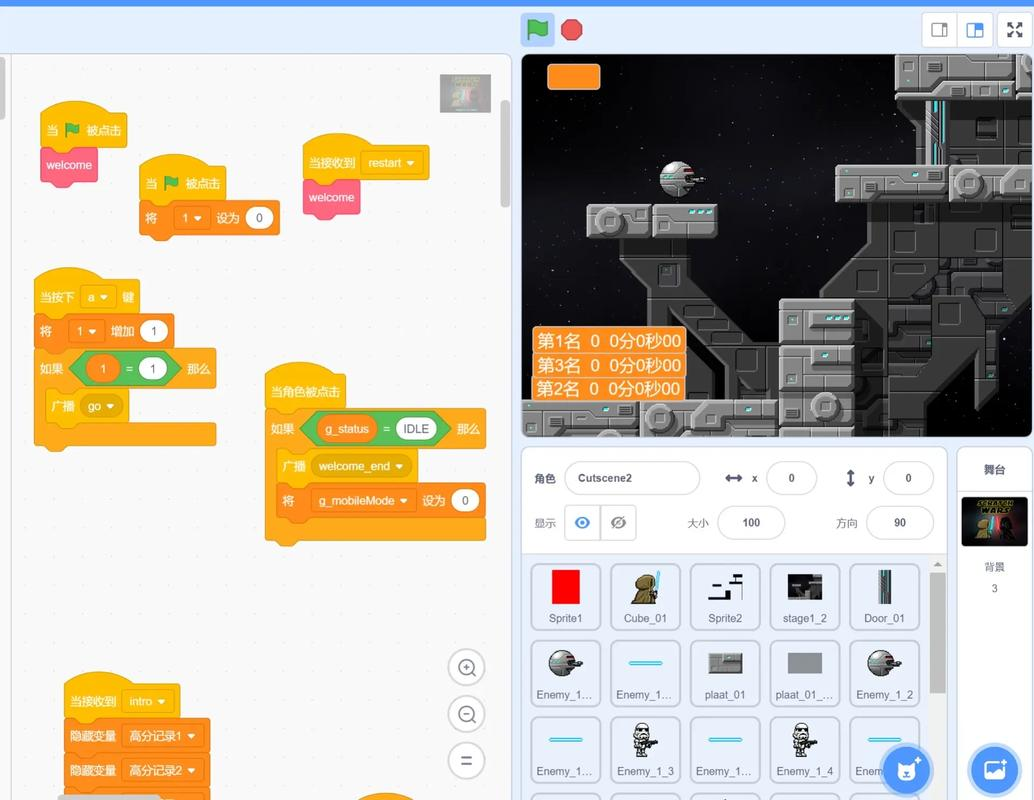Enter full screen stage mode
This screenshot has height=800, width=1034.
(x=1014, y=30)
